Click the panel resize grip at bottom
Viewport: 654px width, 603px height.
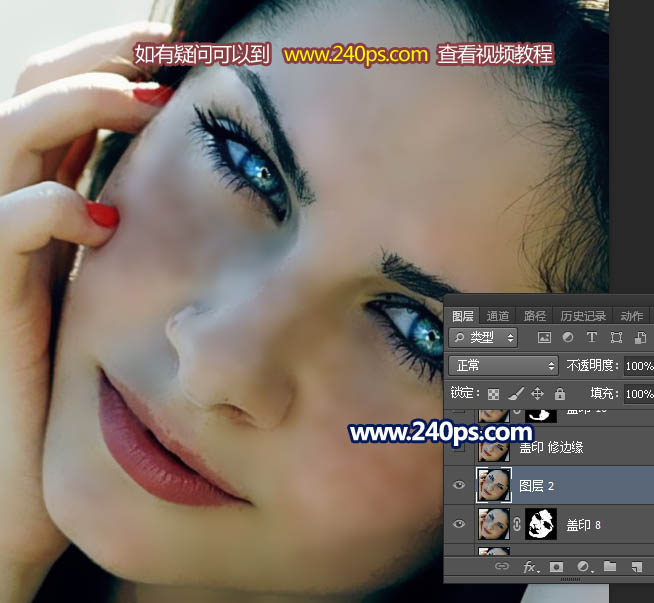tap(570, 579)
